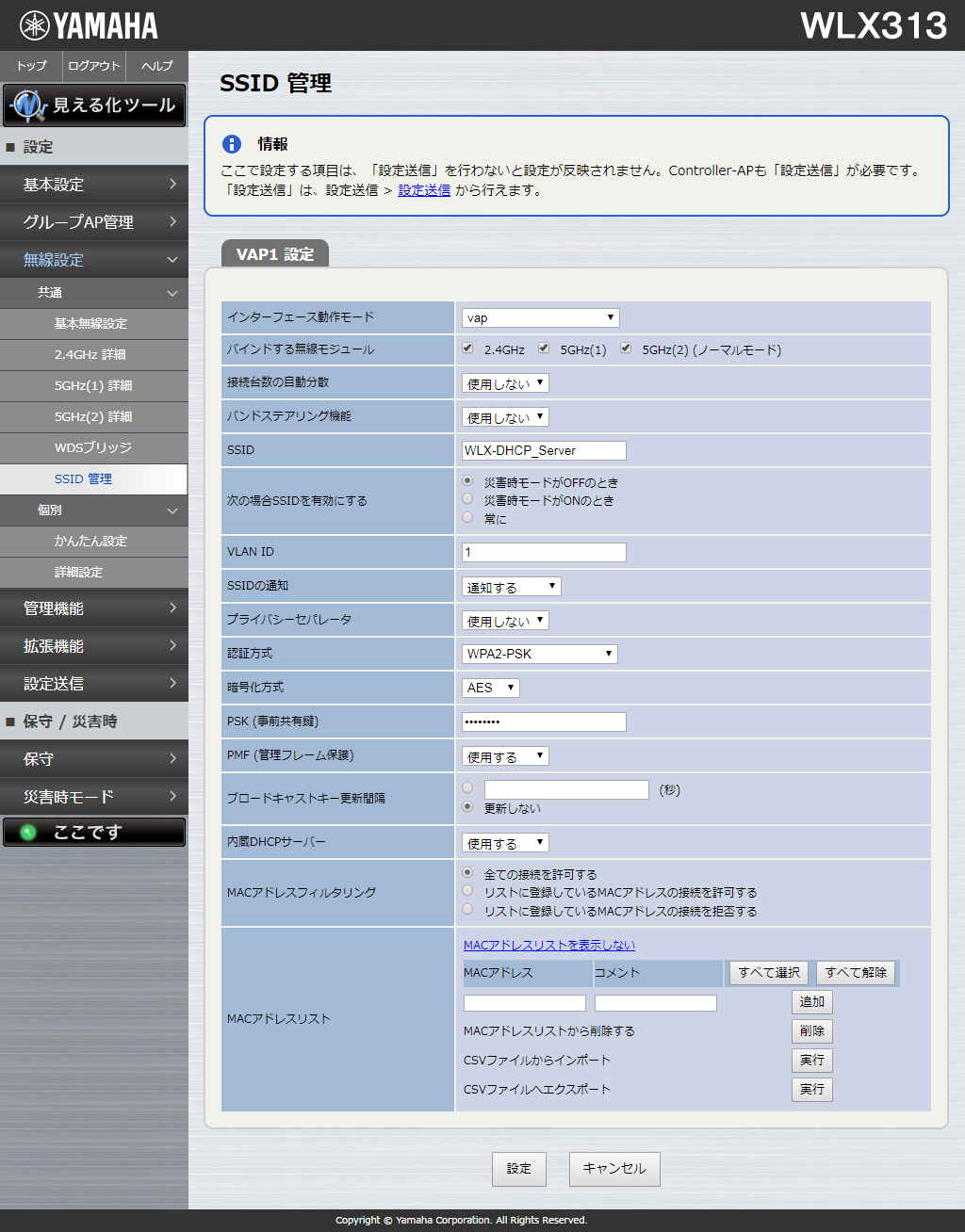Open the 見える化ツール panel
Image resolution: width=965 pixels, height=1232 pixels.
click(94, 105)
